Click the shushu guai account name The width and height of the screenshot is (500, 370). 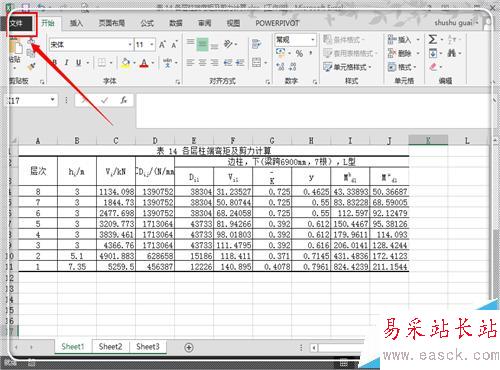[453, 23]
